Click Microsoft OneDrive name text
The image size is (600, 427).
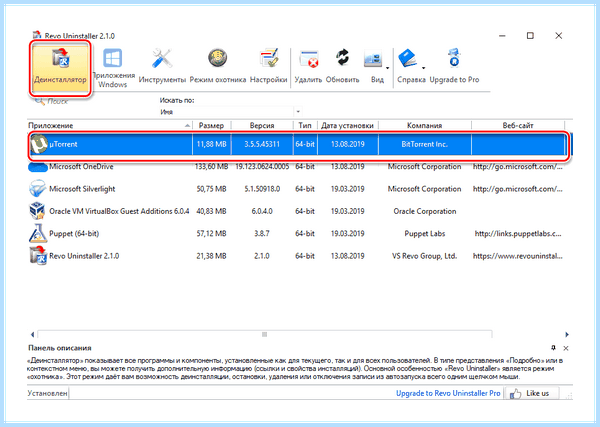coord(81,167)
